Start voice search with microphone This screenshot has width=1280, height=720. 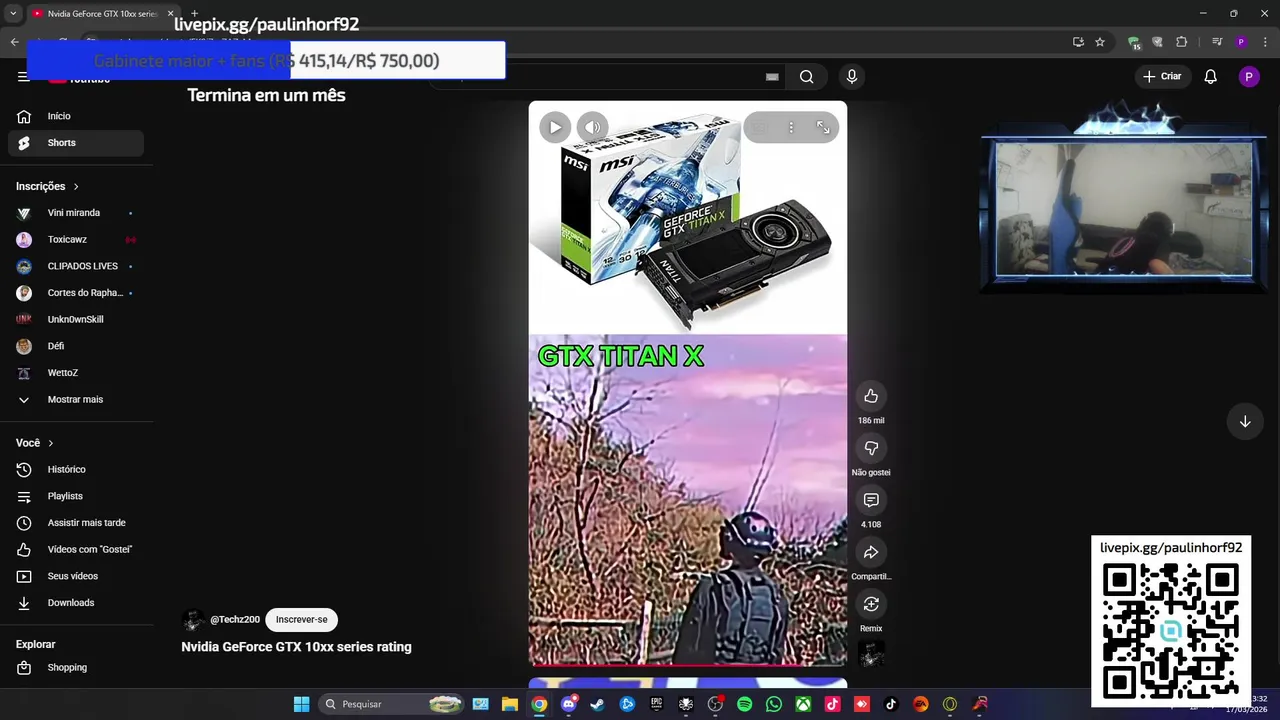(852, 77)
